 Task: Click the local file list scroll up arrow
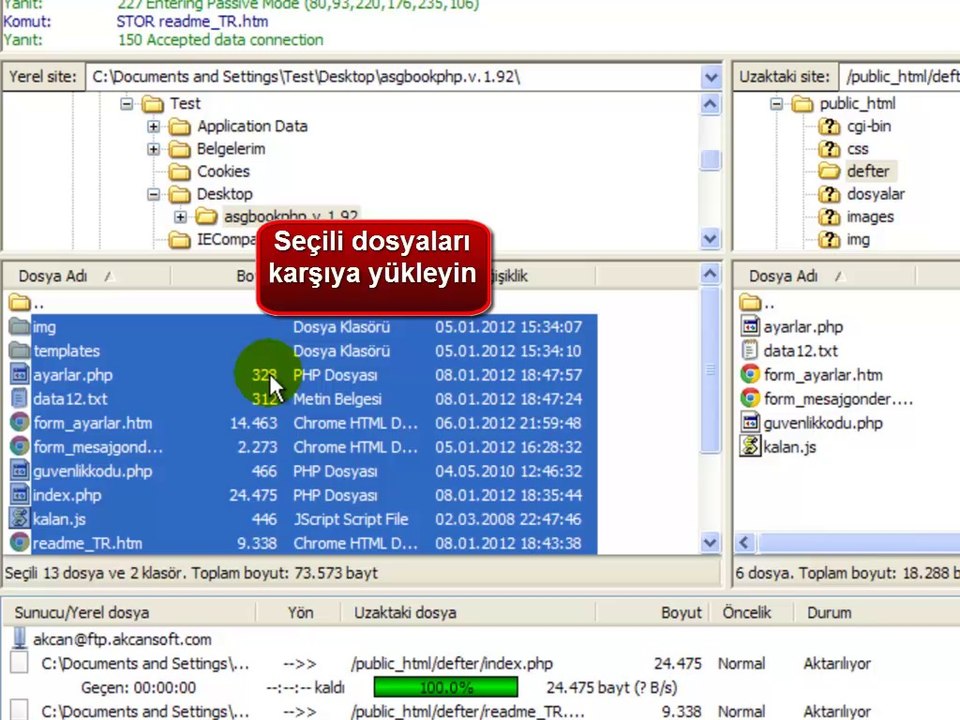click(x=710, y=274)
